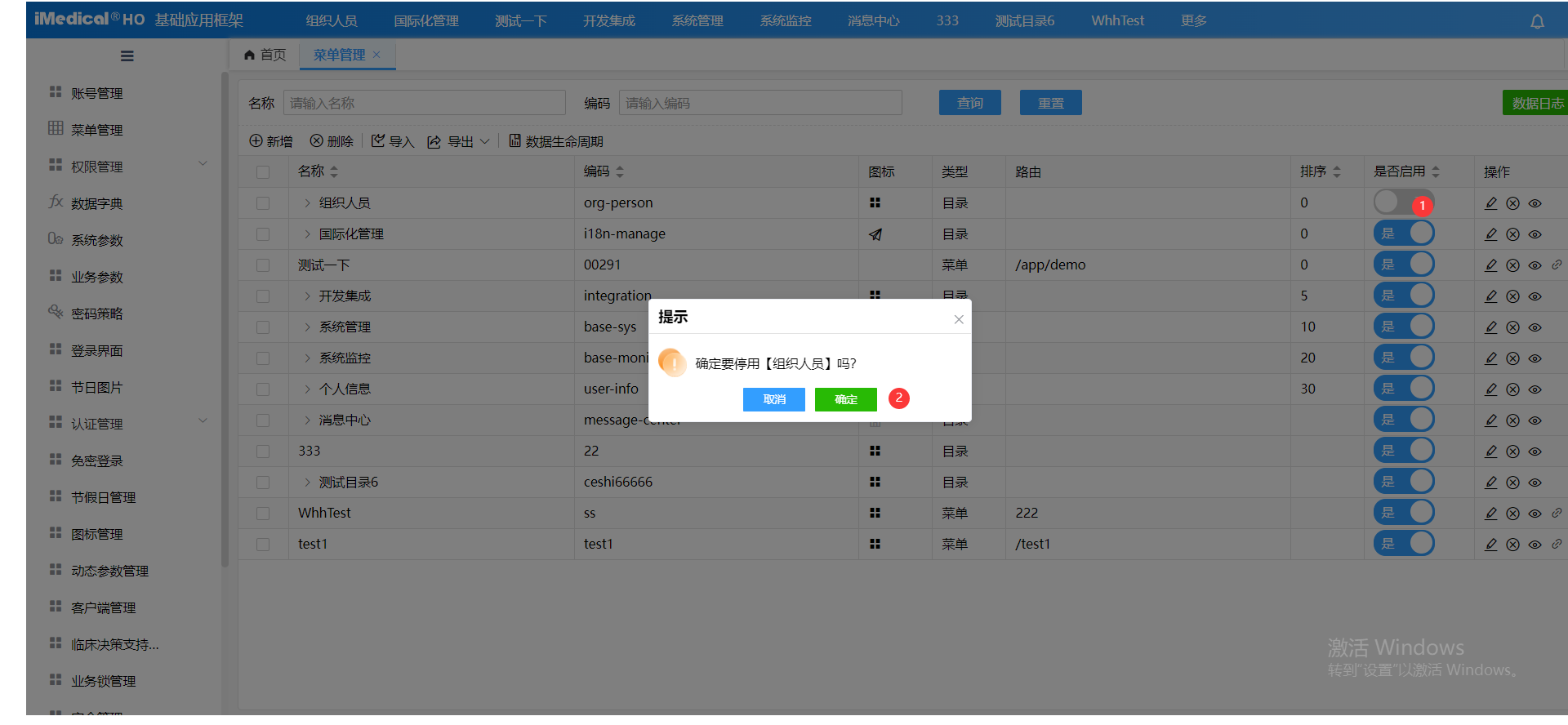Check the checkbox for 333 row

point(263,451)
